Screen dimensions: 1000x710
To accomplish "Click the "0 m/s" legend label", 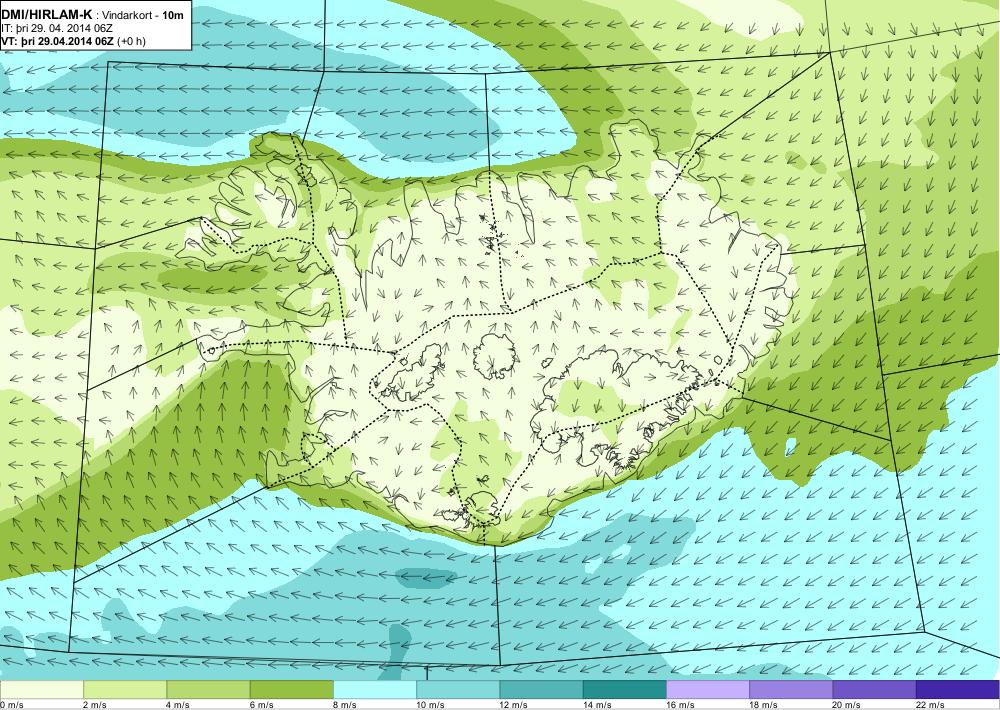I will (12, 705).
